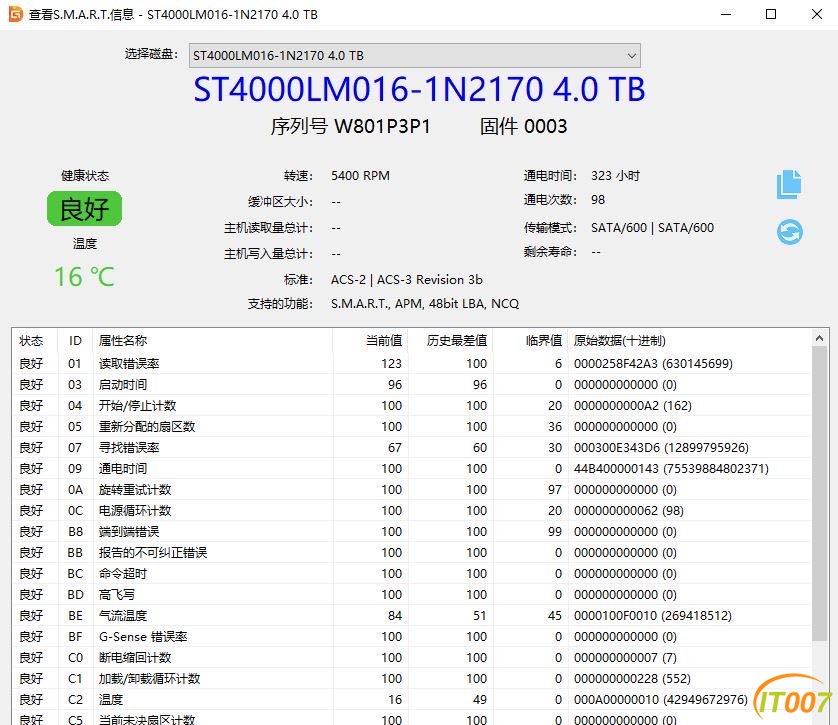Click the dropdown arrow of disk selector

pos(631,56)
